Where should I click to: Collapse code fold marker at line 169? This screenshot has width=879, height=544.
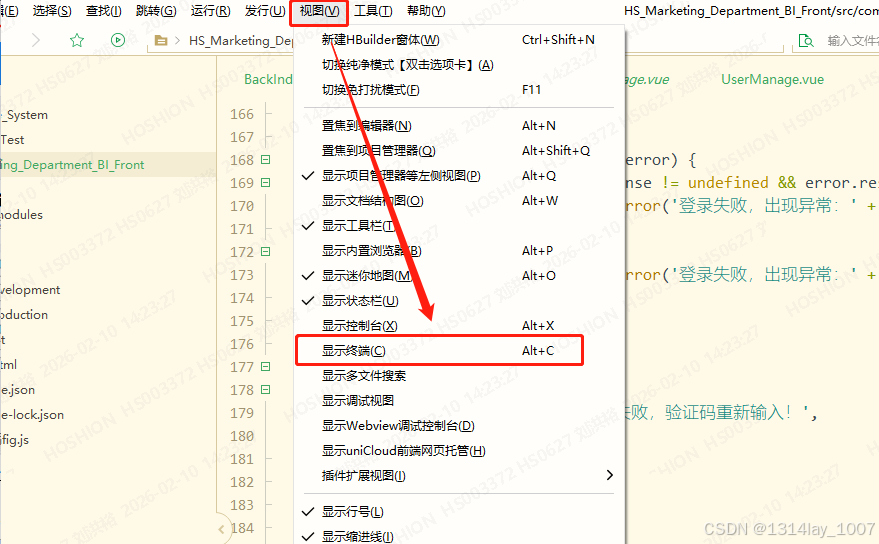tap(266, 183)
